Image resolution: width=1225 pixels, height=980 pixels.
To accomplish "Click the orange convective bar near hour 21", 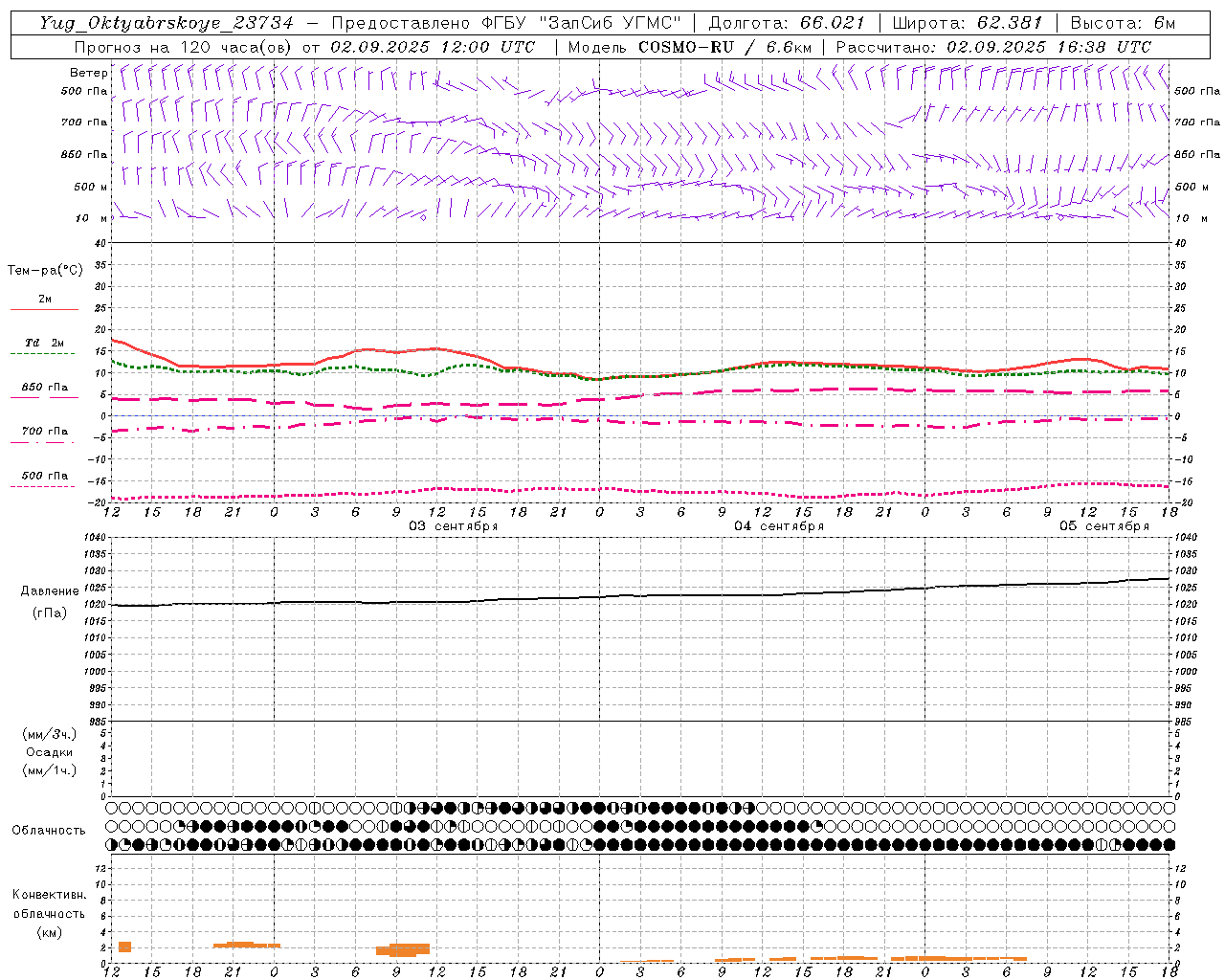I will click(246, 945).
